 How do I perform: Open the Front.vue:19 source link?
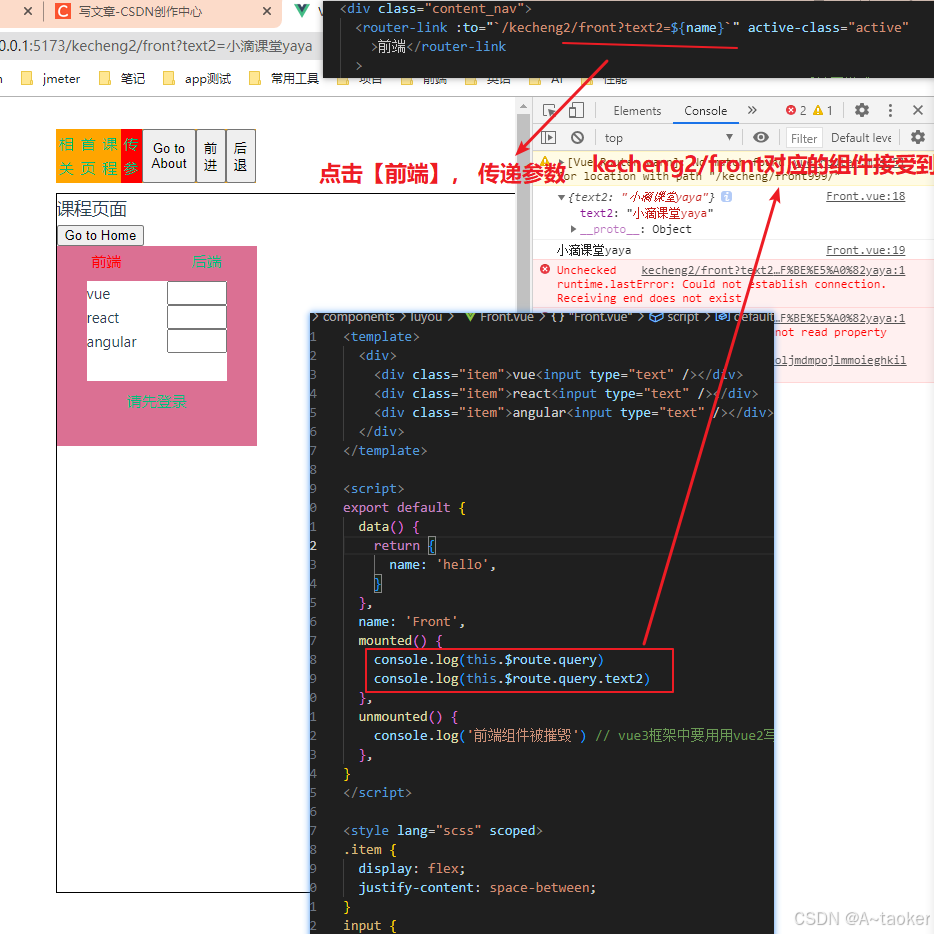865,250
